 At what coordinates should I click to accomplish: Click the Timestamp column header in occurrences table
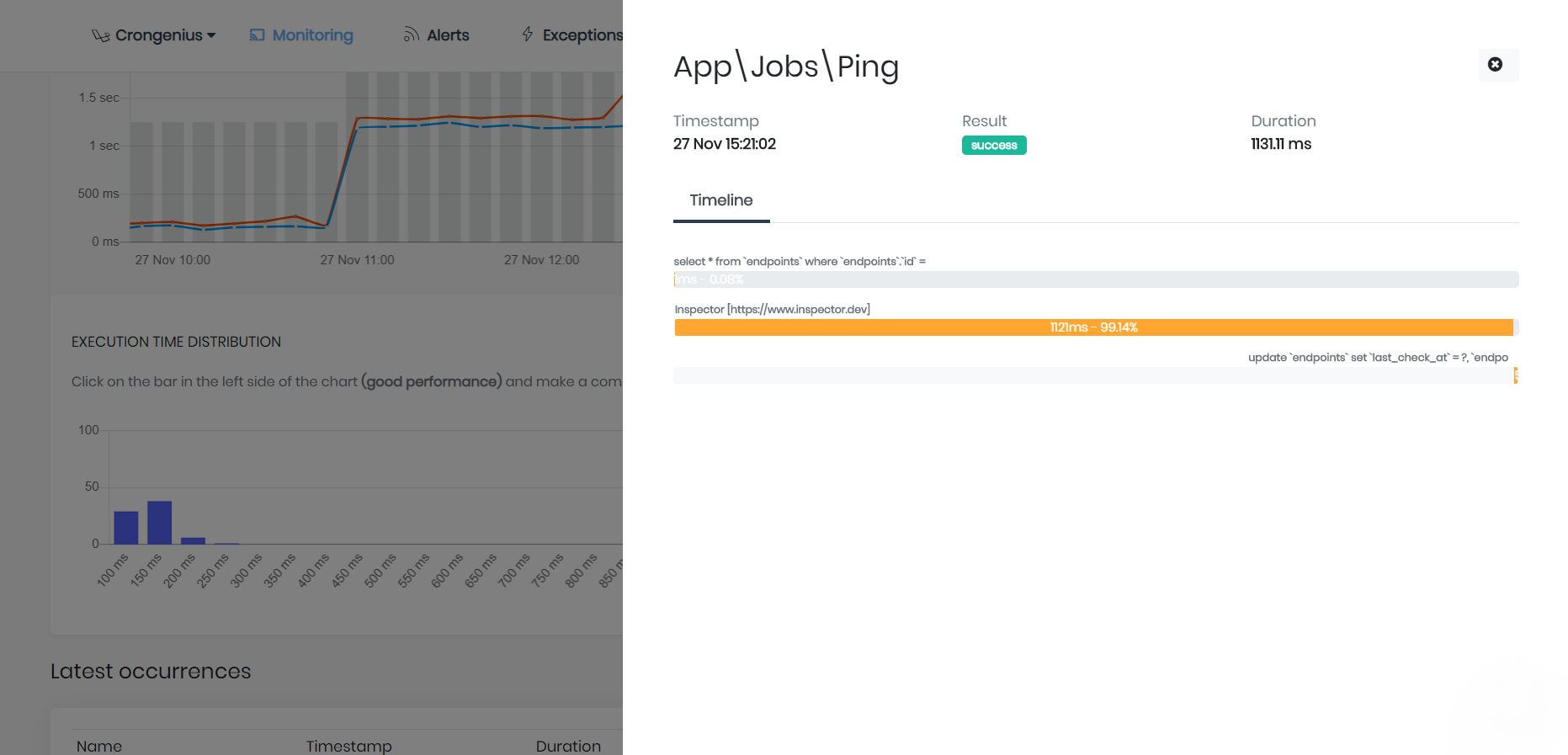pyautogui.click(x=348, y=746)
